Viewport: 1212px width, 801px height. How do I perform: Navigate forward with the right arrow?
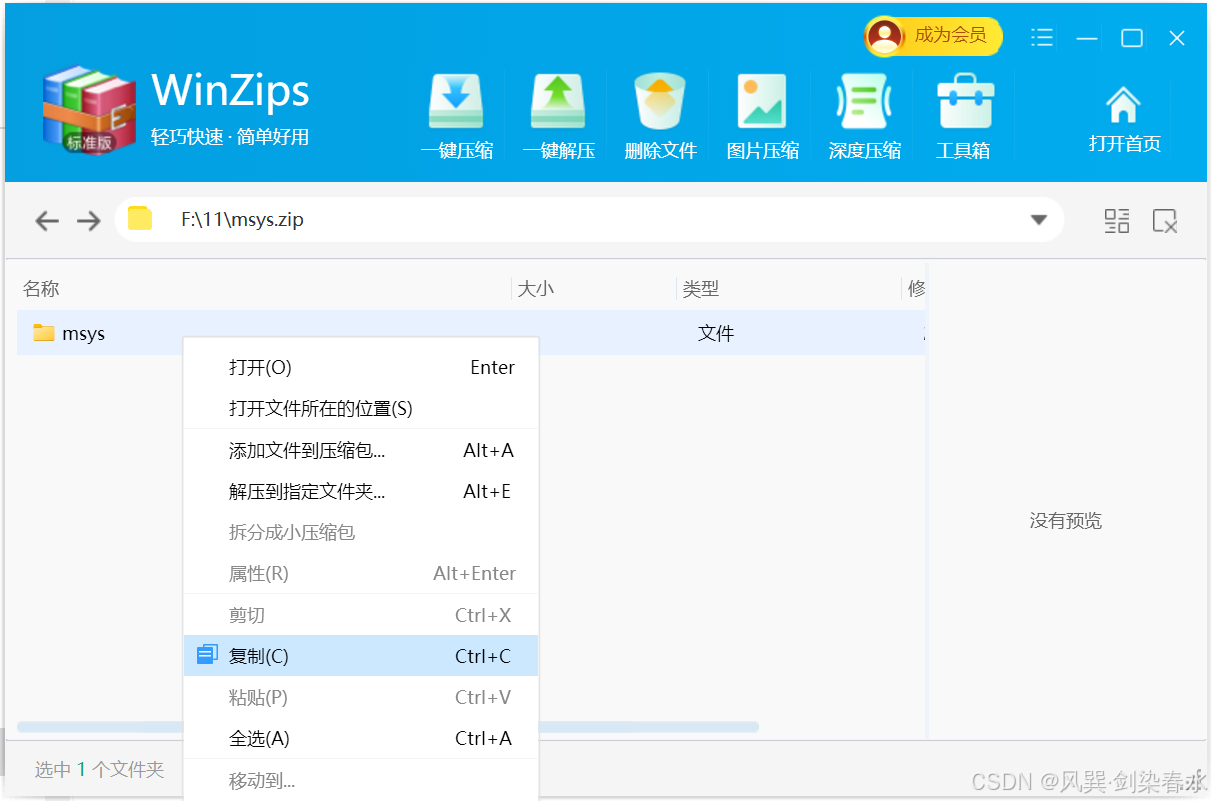[x=89, y=220]
